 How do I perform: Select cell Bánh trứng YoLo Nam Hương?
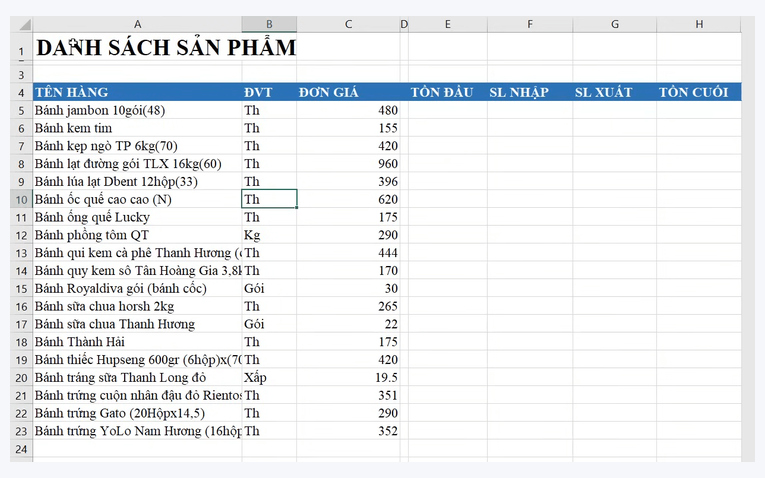pyautogui.click(x=137, y=431)
